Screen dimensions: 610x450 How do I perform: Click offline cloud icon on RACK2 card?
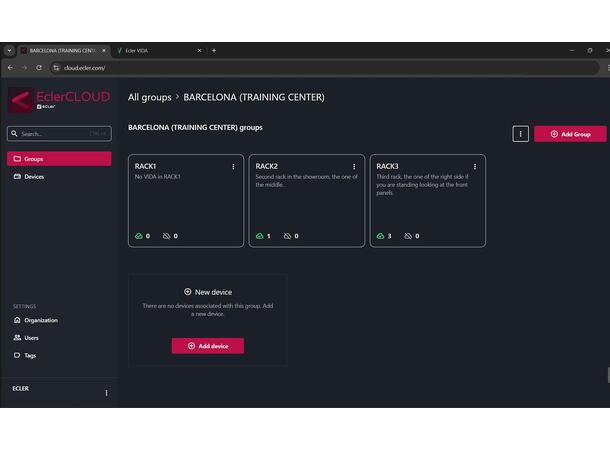point(287,236)
